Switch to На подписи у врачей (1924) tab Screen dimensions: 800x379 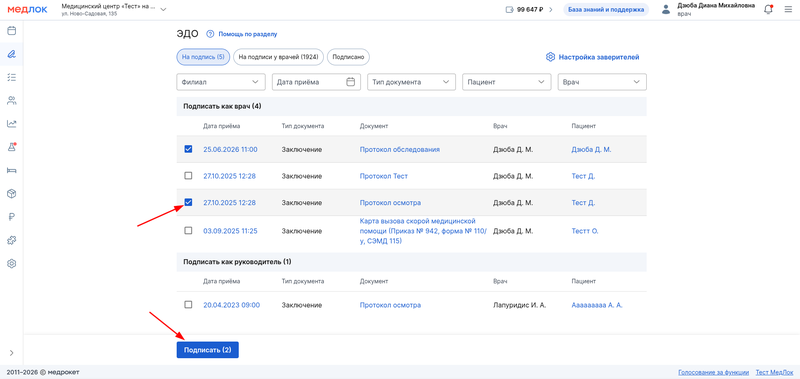coord(279,57)
